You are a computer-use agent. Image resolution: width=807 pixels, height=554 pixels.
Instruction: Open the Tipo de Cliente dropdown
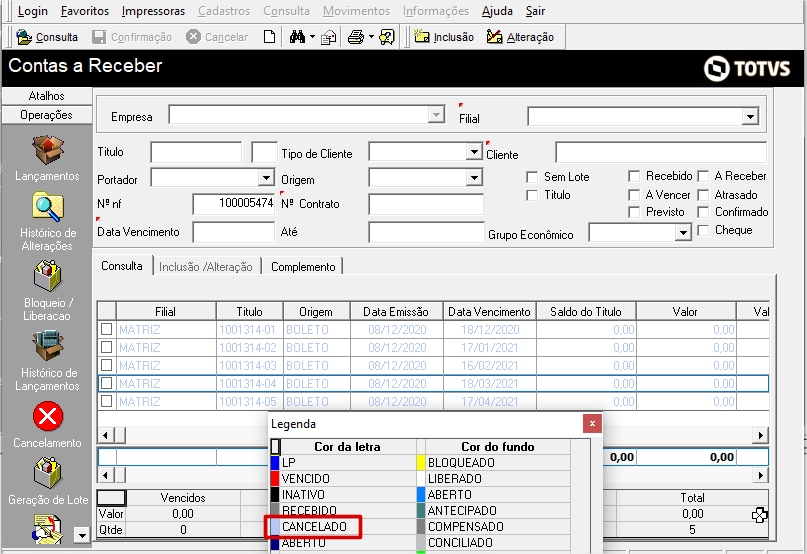(474, 151)
